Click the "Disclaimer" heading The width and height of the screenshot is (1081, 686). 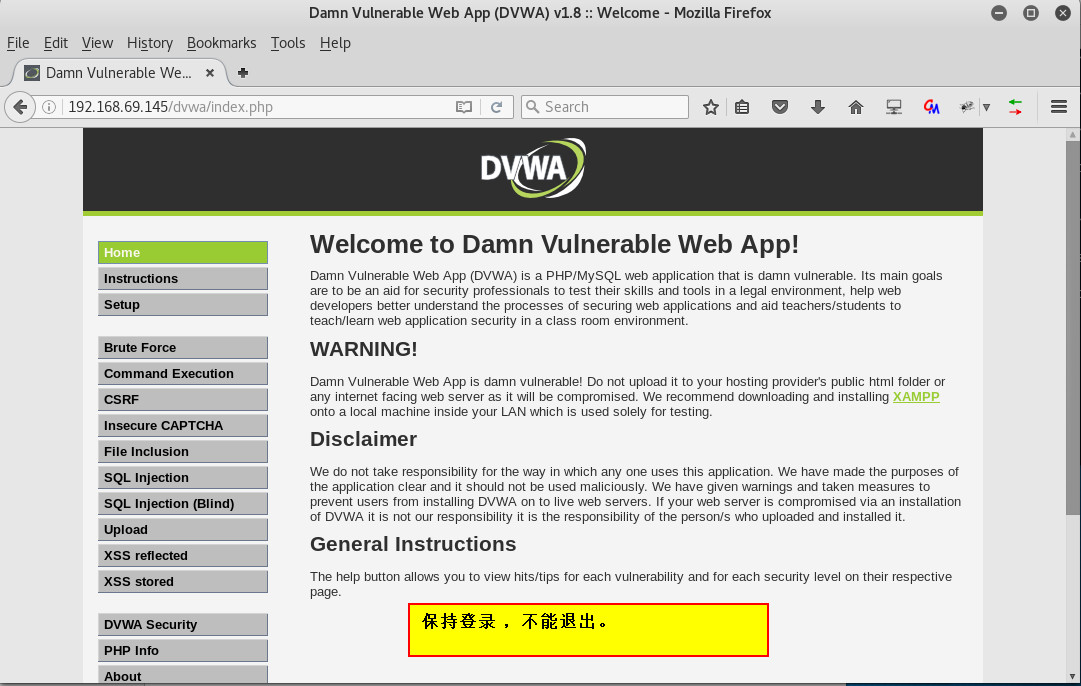[x=363, y=439]
